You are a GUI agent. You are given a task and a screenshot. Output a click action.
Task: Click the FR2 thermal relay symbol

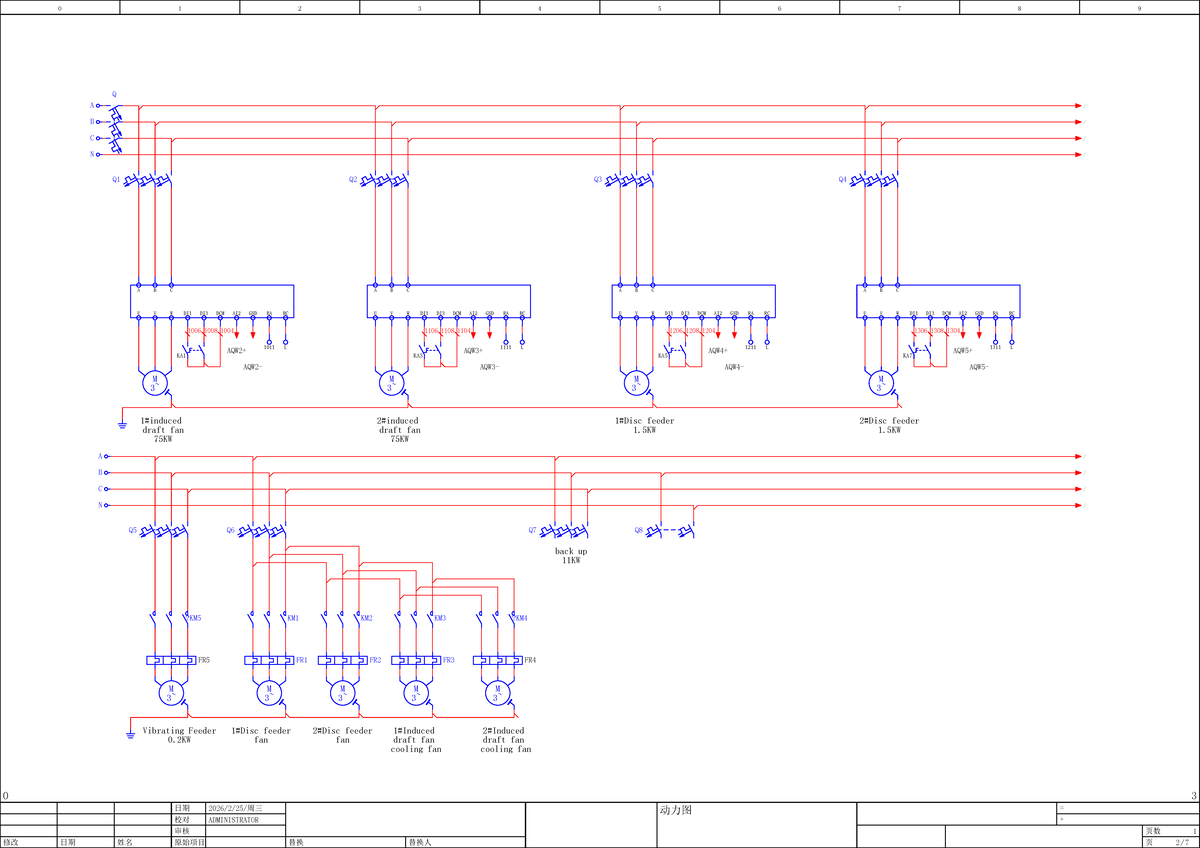point(342,660)
